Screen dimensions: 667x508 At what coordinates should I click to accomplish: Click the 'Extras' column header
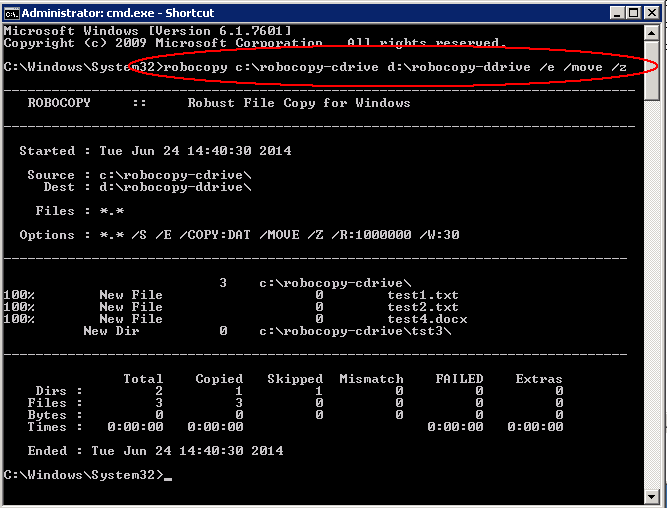tap(539, 379)
